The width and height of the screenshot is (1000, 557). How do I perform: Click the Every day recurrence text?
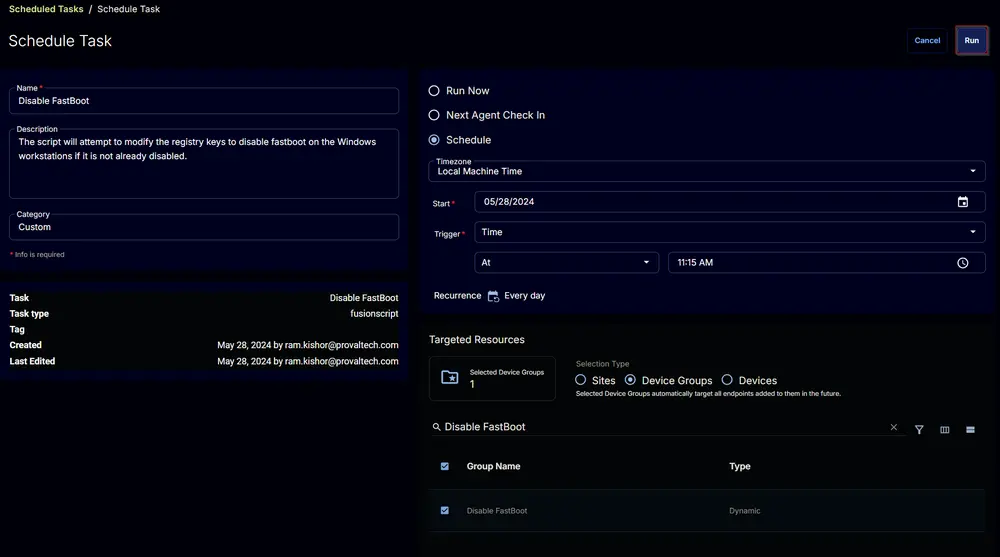coord(524,296)
